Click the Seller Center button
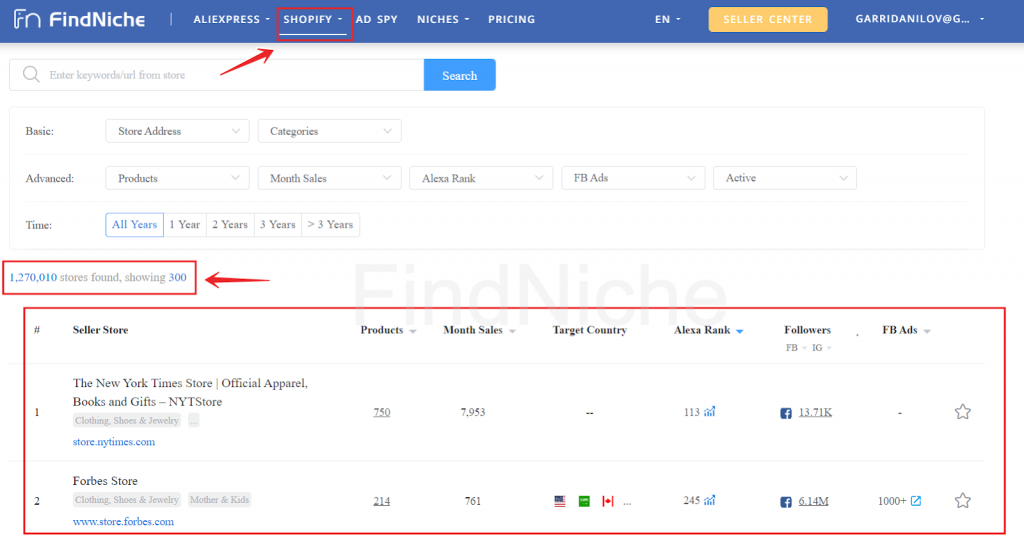The width and height of the screenshot is (1024, 538). click(x=767, y=20)
